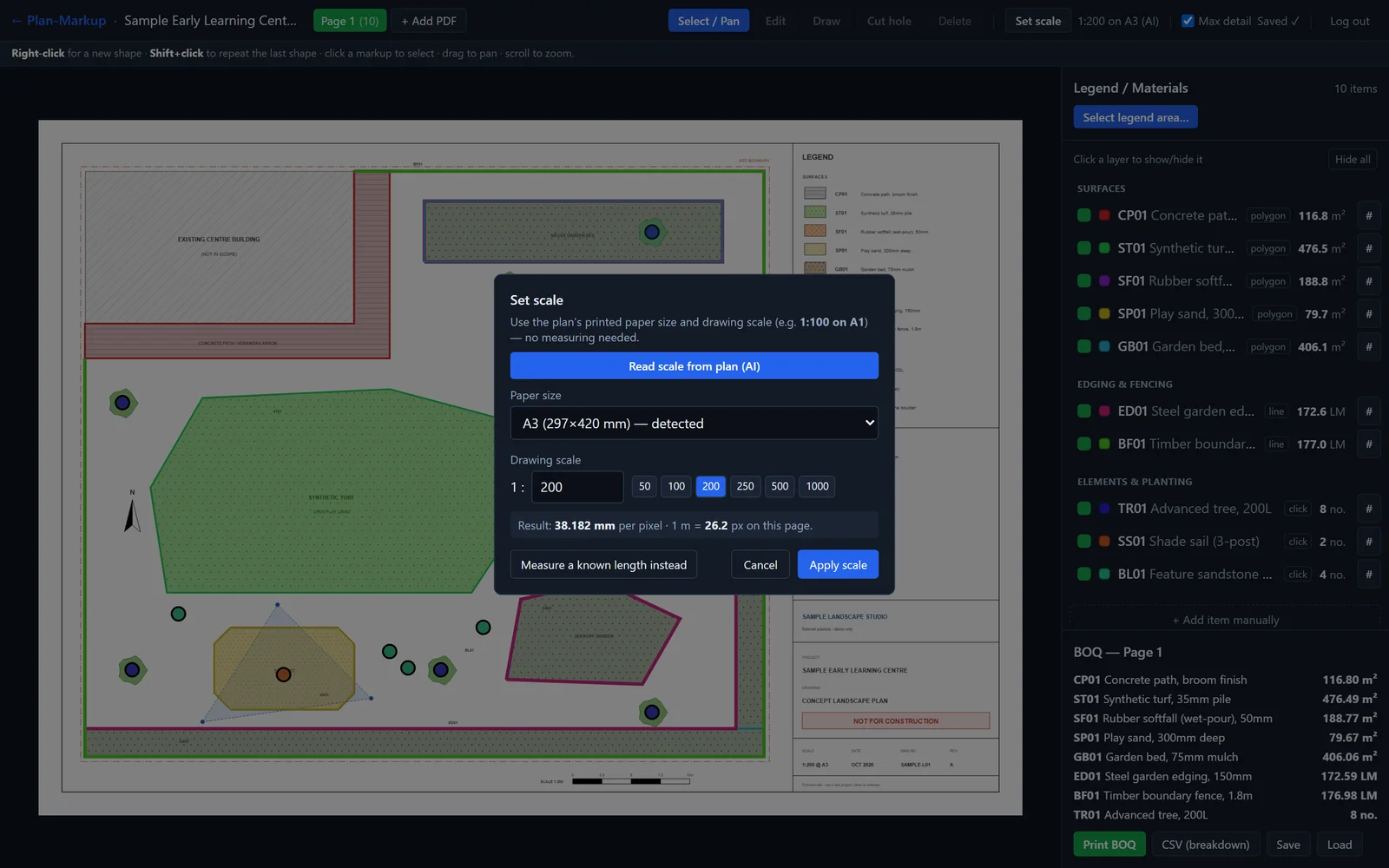Screen dimensions: 1389x868
Task: Click the # button for TR01 Advanced tree
Action: [x=1368, y=509]
